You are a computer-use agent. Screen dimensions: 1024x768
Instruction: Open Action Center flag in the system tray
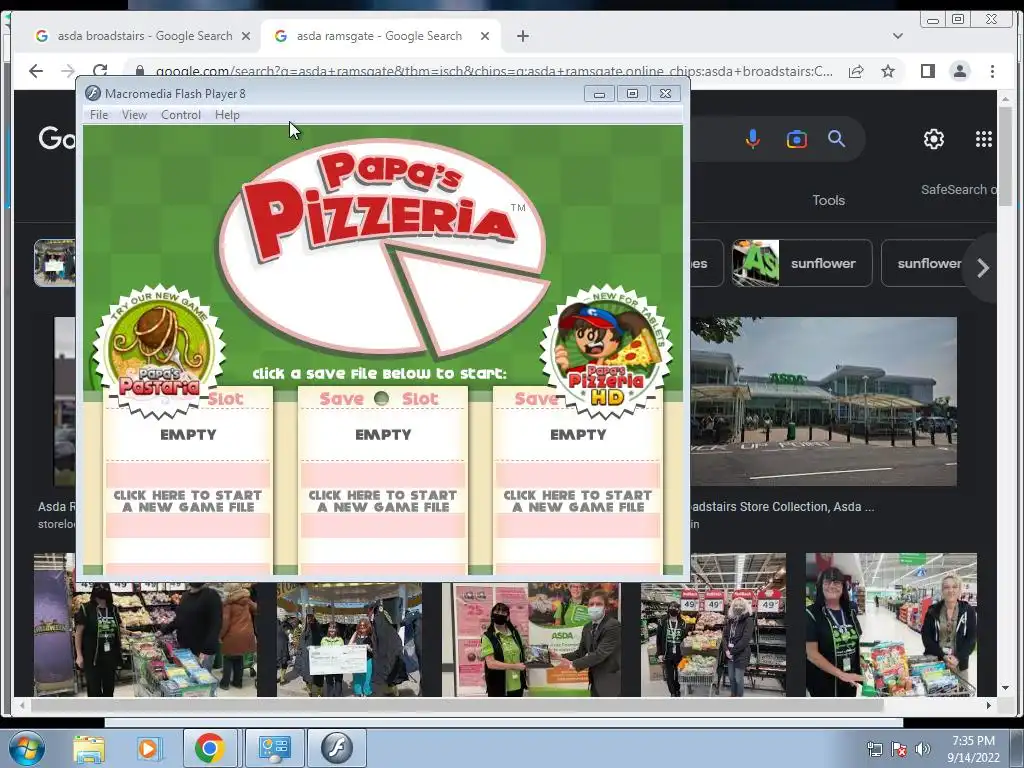tap(899, 749)
